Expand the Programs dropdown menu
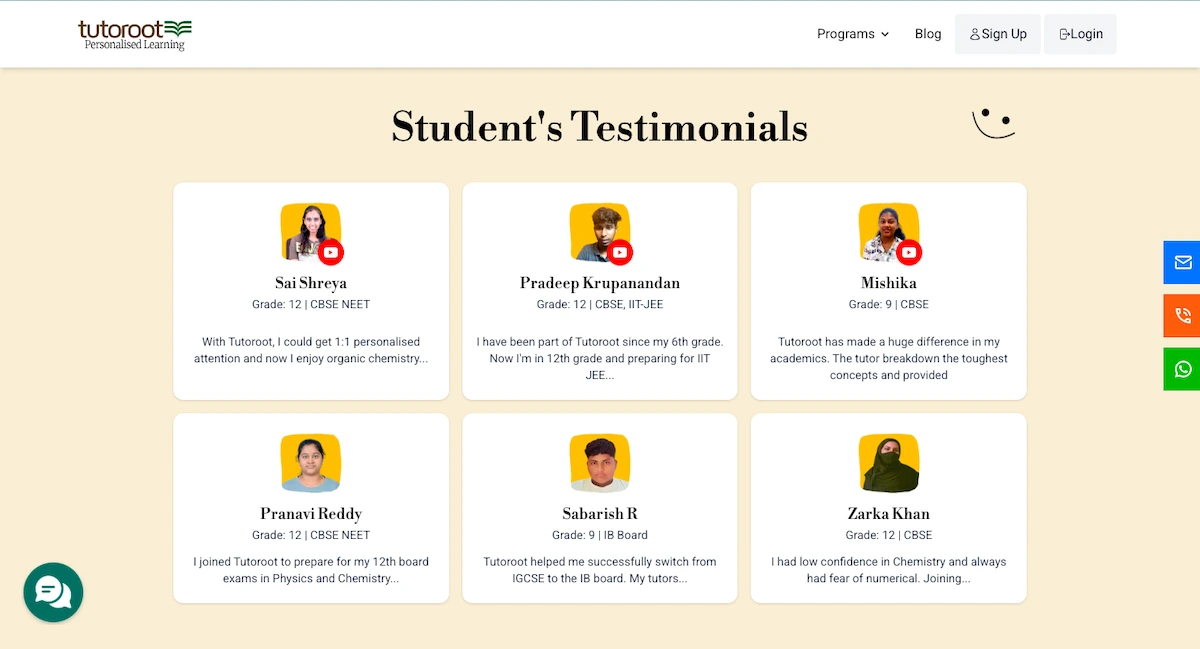 click(852, 34)
